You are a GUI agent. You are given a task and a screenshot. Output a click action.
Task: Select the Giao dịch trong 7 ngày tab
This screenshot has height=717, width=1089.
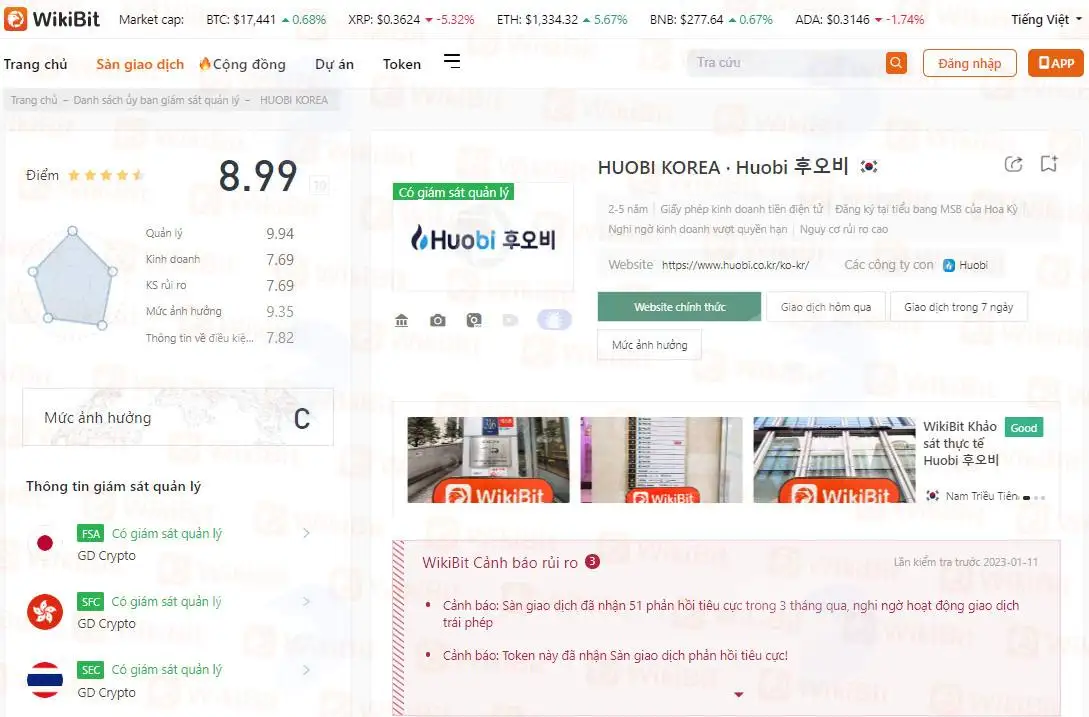[958, 306]
